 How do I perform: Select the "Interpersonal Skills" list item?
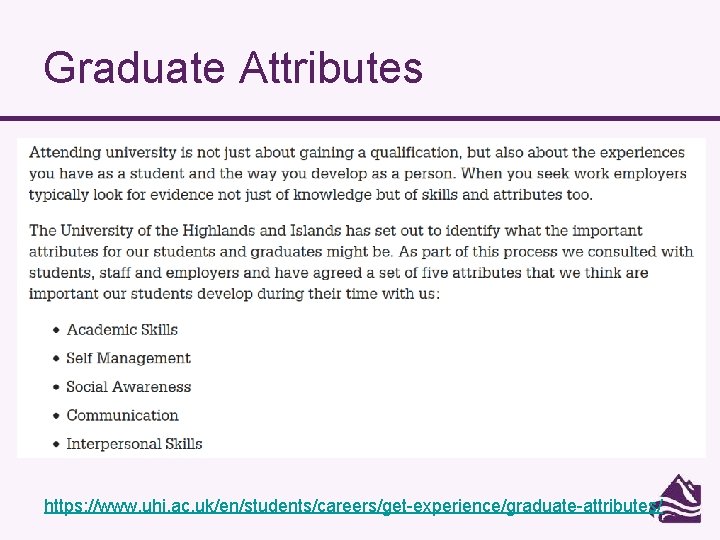(x=134, y=444)
